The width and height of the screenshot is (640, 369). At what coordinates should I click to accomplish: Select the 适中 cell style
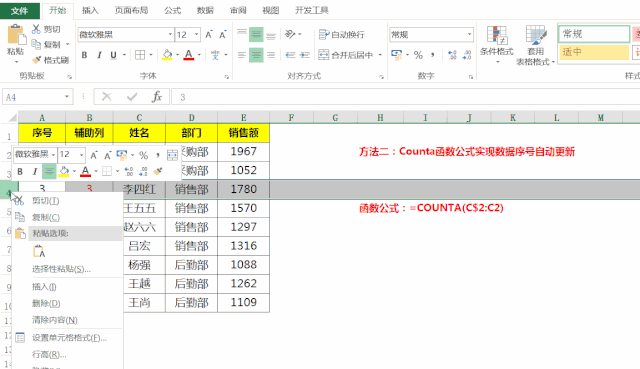pos(594,52)
